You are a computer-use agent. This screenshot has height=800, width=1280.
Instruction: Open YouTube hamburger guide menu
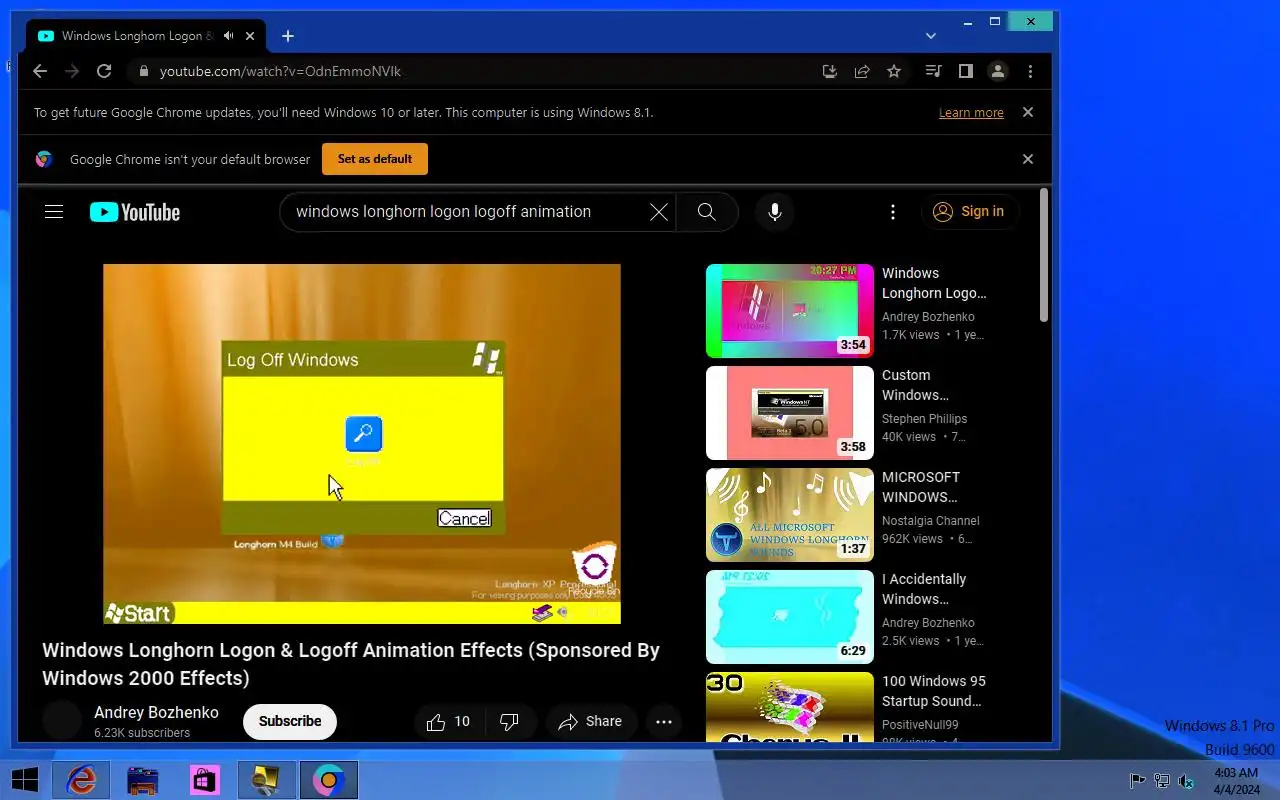pyautogui.click(x=54, y=211)
